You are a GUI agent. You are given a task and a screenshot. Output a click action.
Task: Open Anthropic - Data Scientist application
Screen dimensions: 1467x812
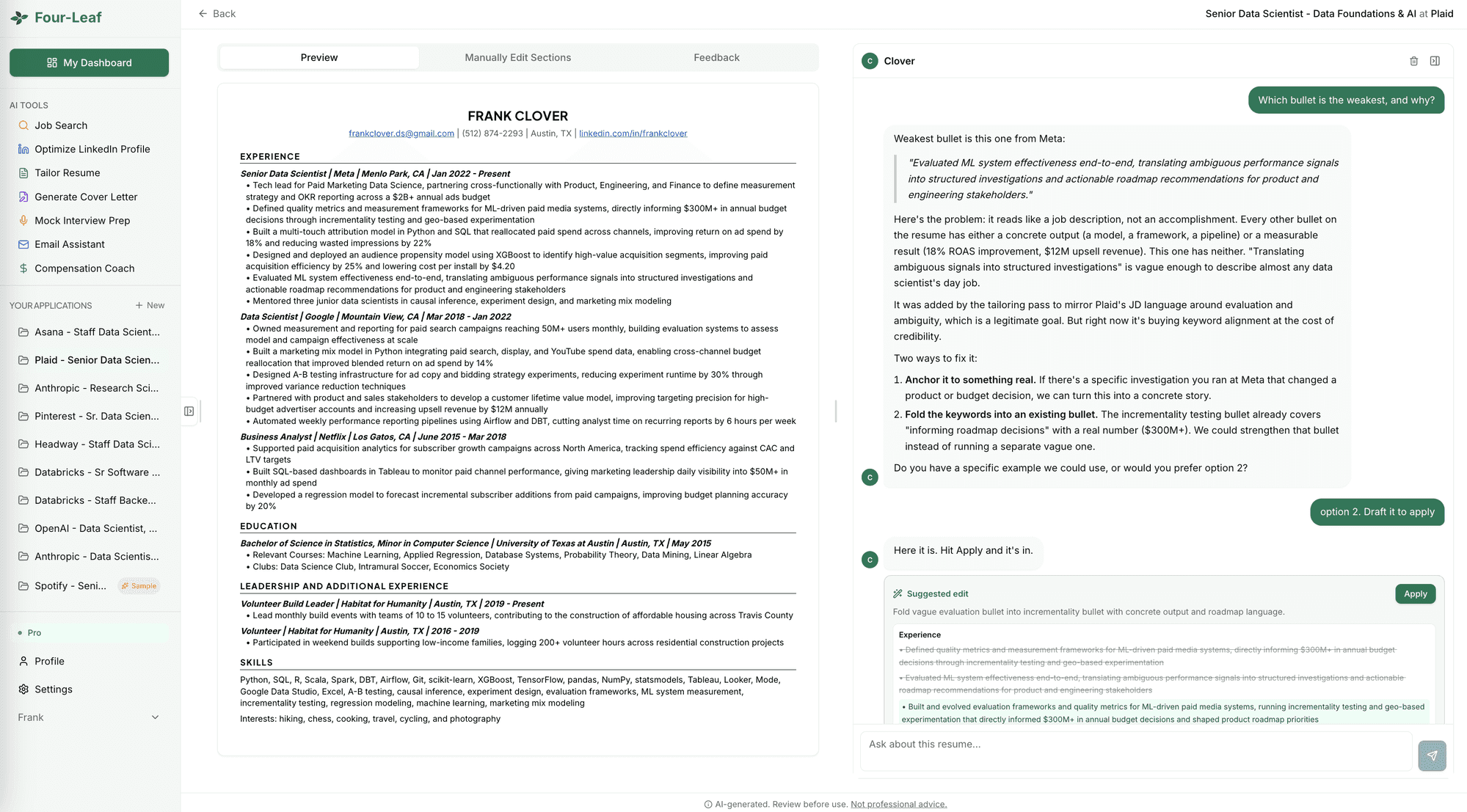[89, 556]
